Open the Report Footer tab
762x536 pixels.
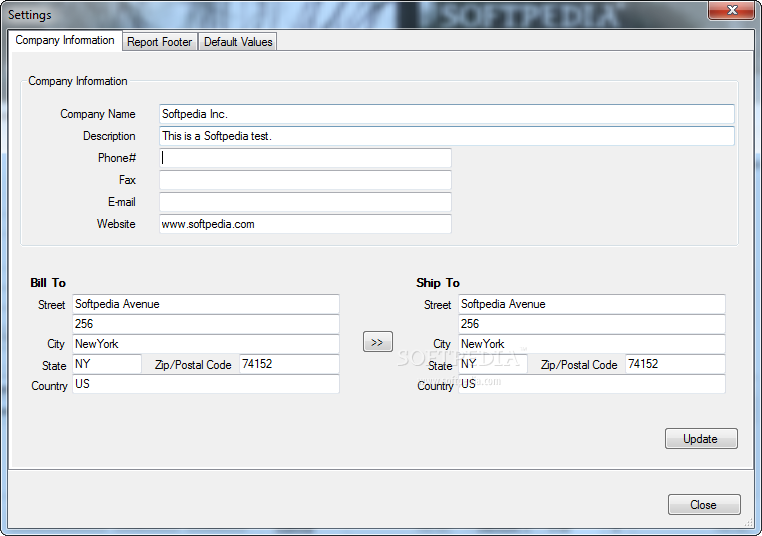pos(159,42)
